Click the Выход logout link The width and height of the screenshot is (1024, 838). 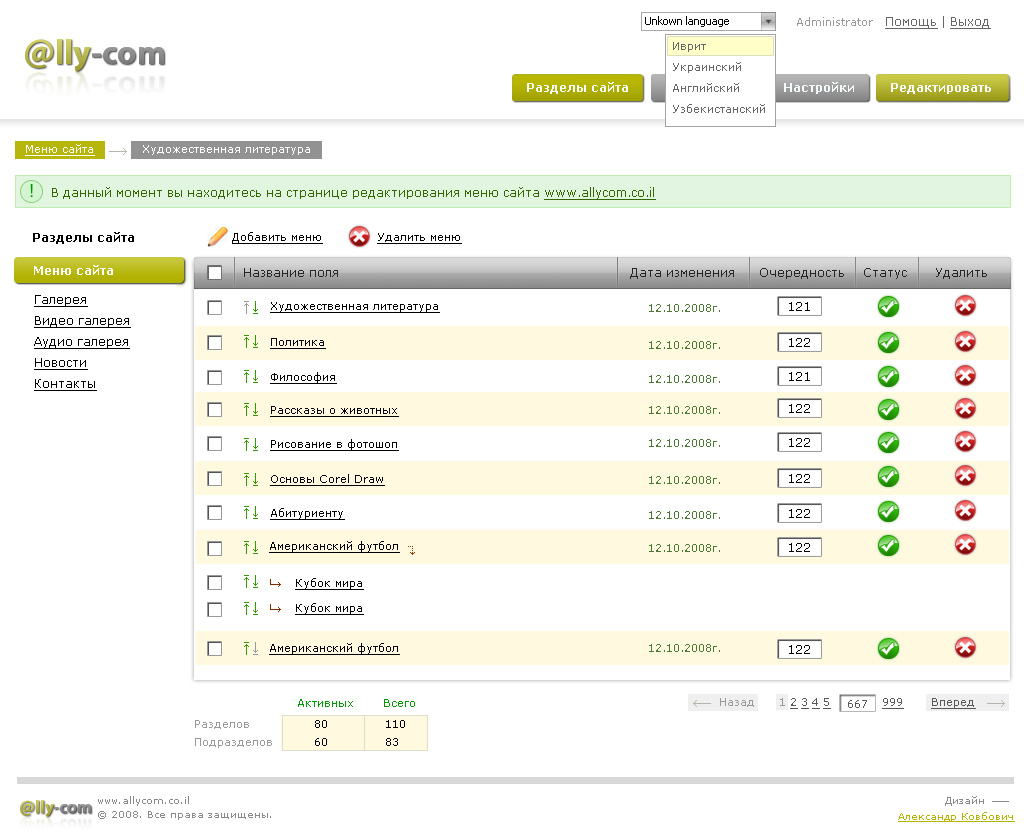(970, 22)
